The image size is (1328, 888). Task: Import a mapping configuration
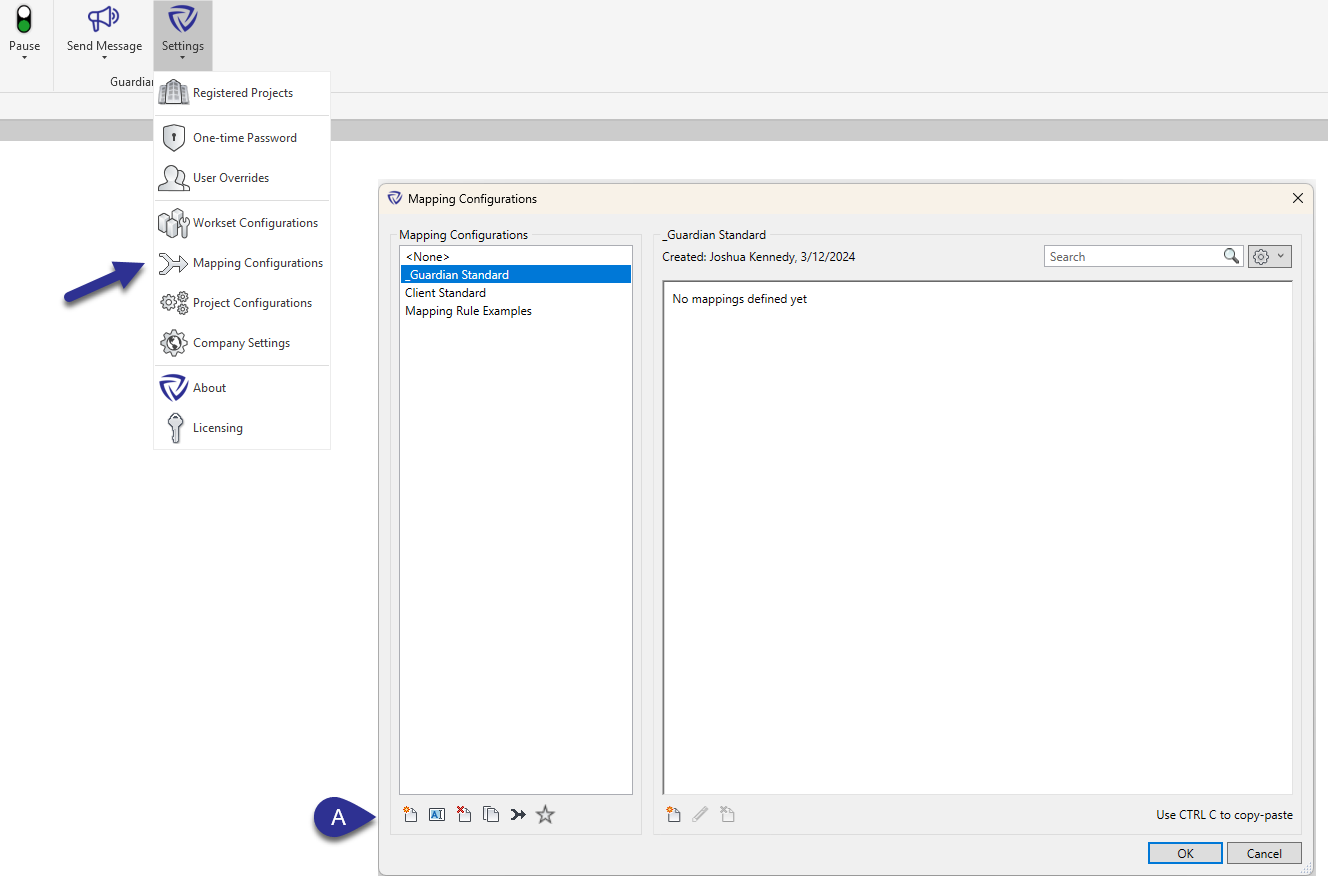[518, 814]
